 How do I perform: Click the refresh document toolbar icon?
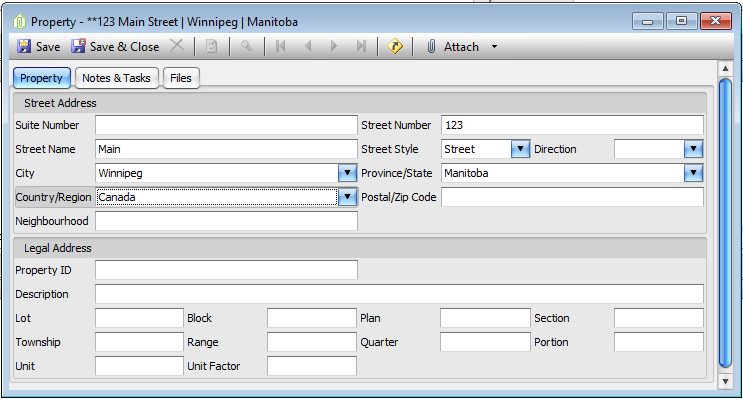pos(211,46)
